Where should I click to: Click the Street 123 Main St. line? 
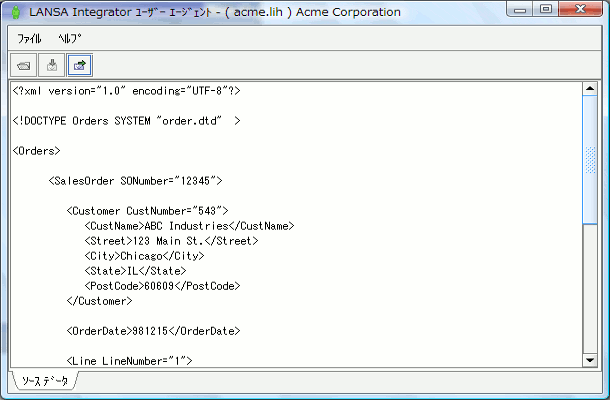pos(171,241)
